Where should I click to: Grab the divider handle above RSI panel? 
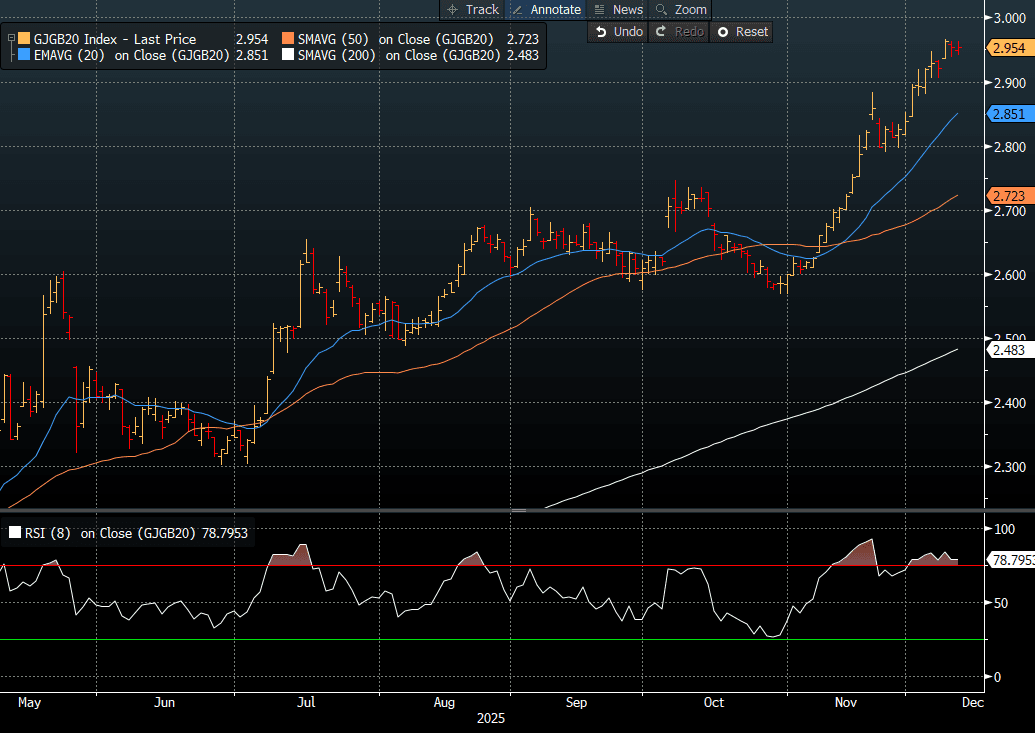click(517, 511)
